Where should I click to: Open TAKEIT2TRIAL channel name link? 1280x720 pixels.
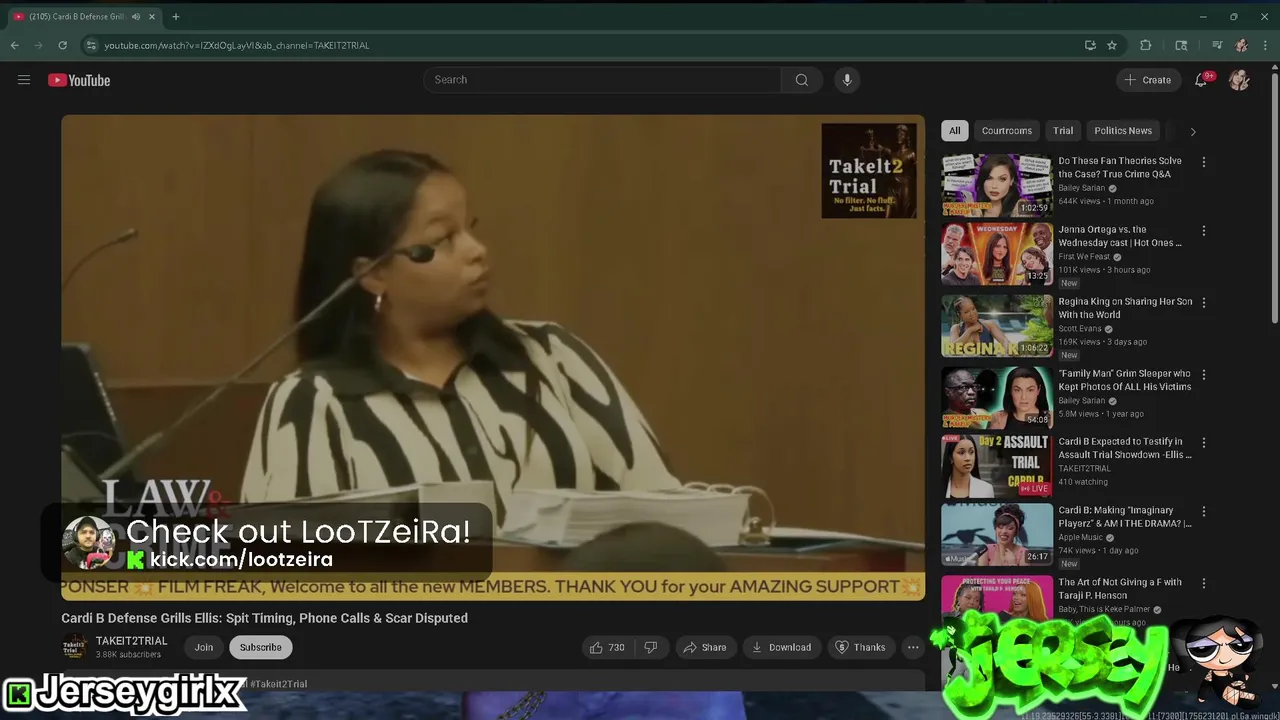[x=131, y=641]
